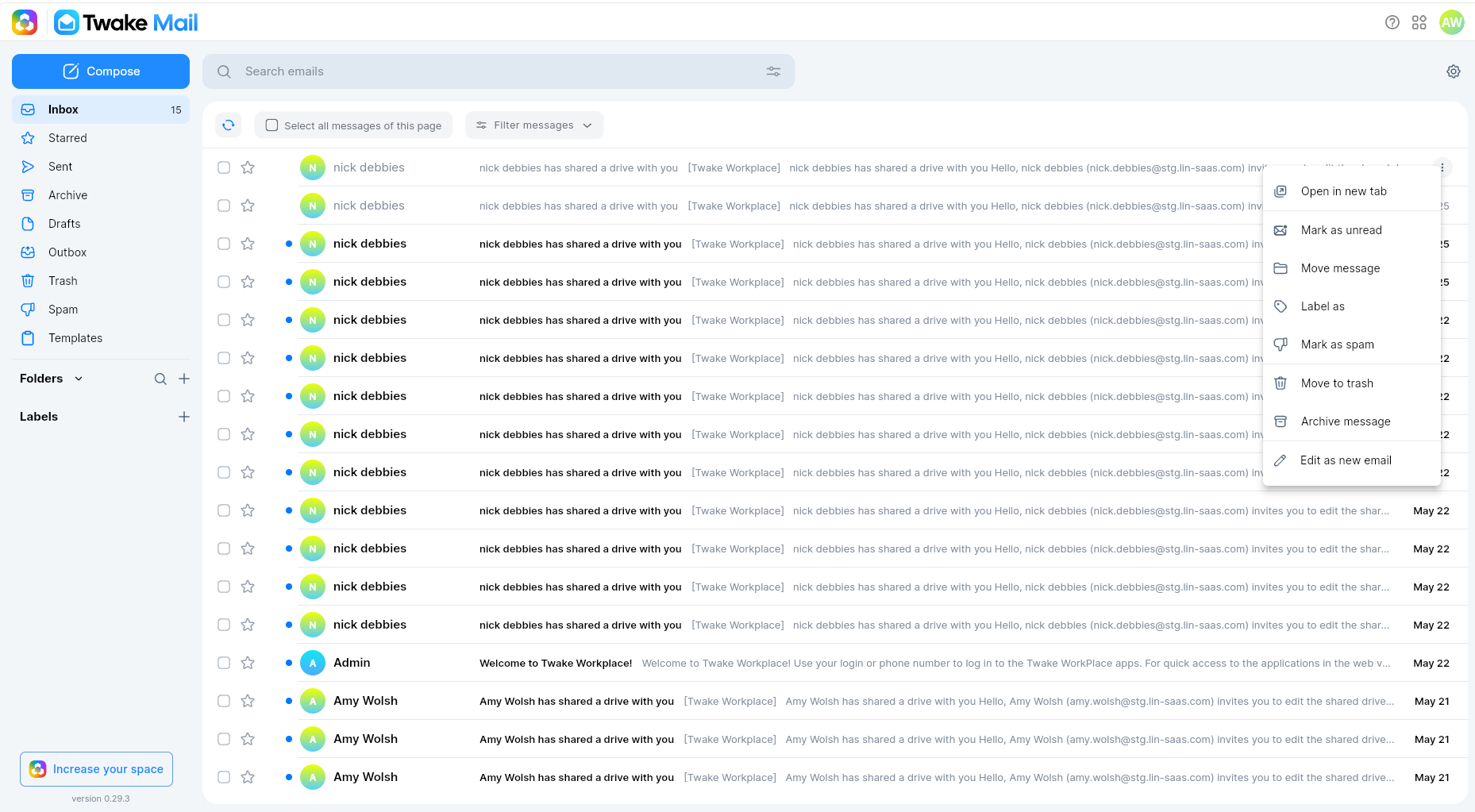Open the Admin sender avatar

(313, 663)
